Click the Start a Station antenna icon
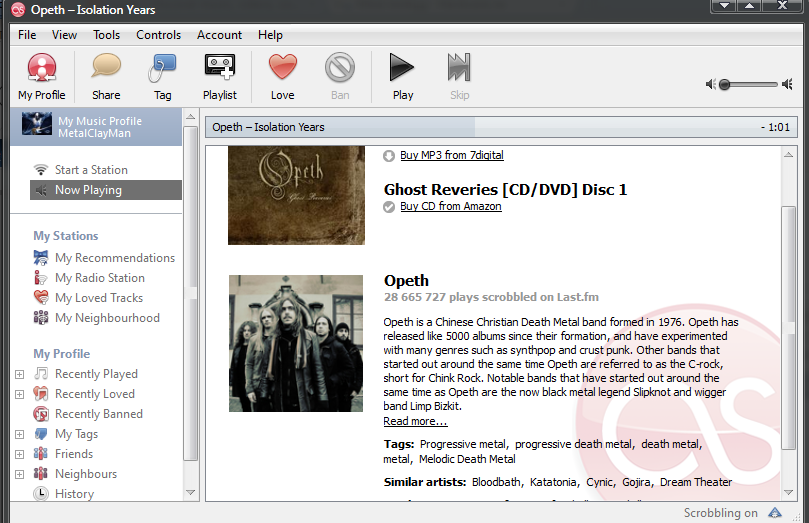 pyautogui.click(x=40, y=170)
